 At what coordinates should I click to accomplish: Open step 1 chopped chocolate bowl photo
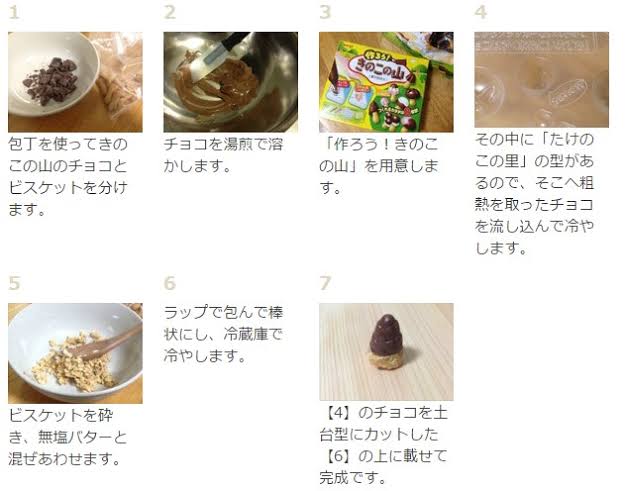coord(75,82)
